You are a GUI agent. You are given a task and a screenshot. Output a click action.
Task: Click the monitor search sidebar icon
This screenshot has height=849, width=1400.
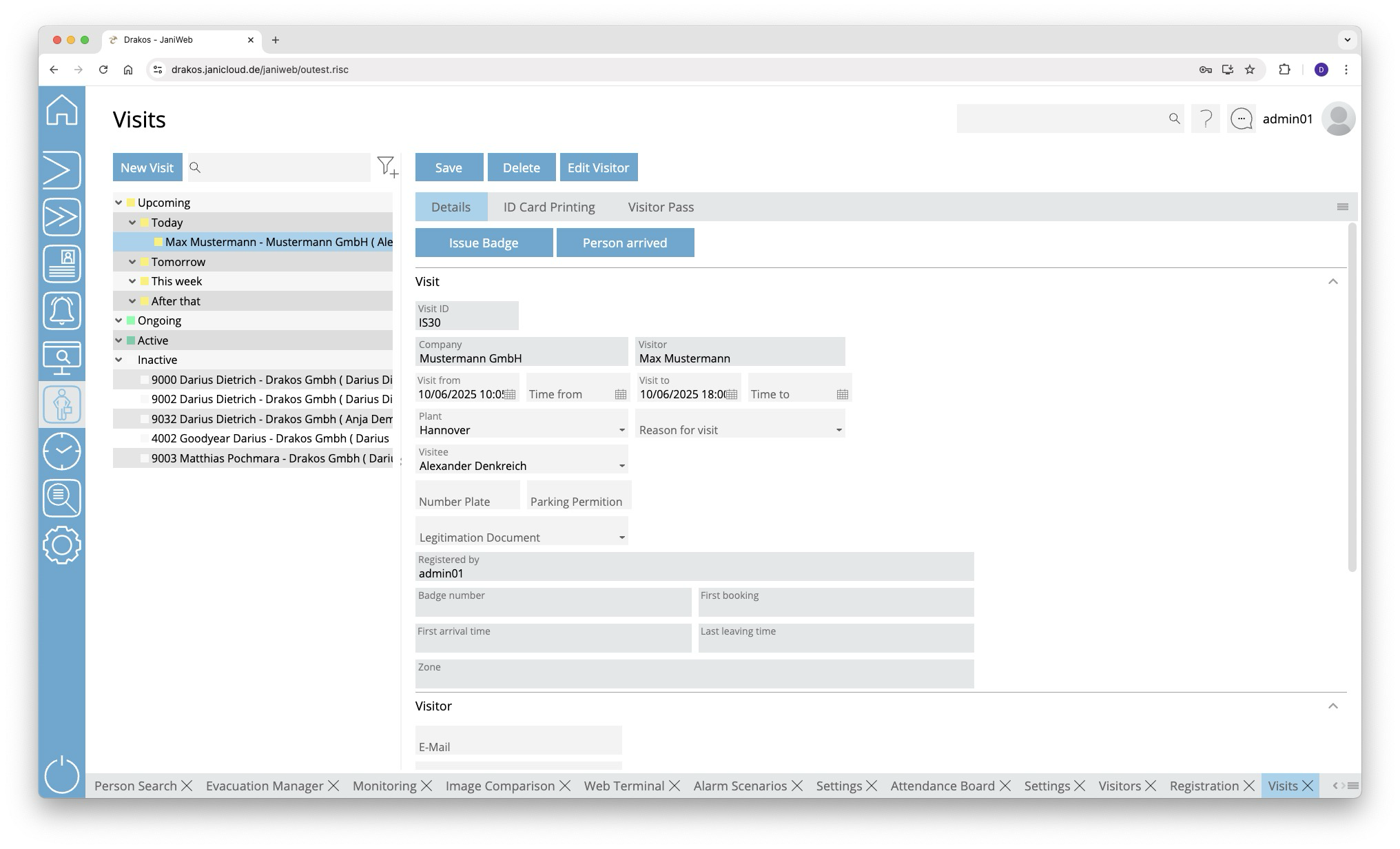click(x=62, y=358)
